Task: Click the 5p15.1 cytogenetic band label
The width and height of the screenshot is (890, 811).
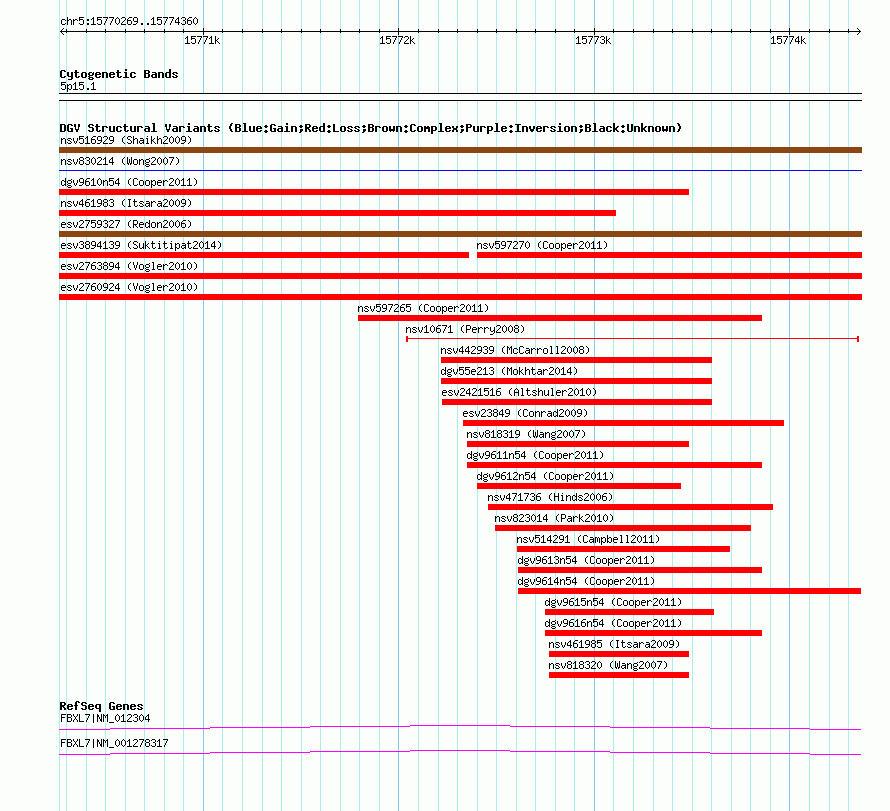Action: tap(78, 86)
